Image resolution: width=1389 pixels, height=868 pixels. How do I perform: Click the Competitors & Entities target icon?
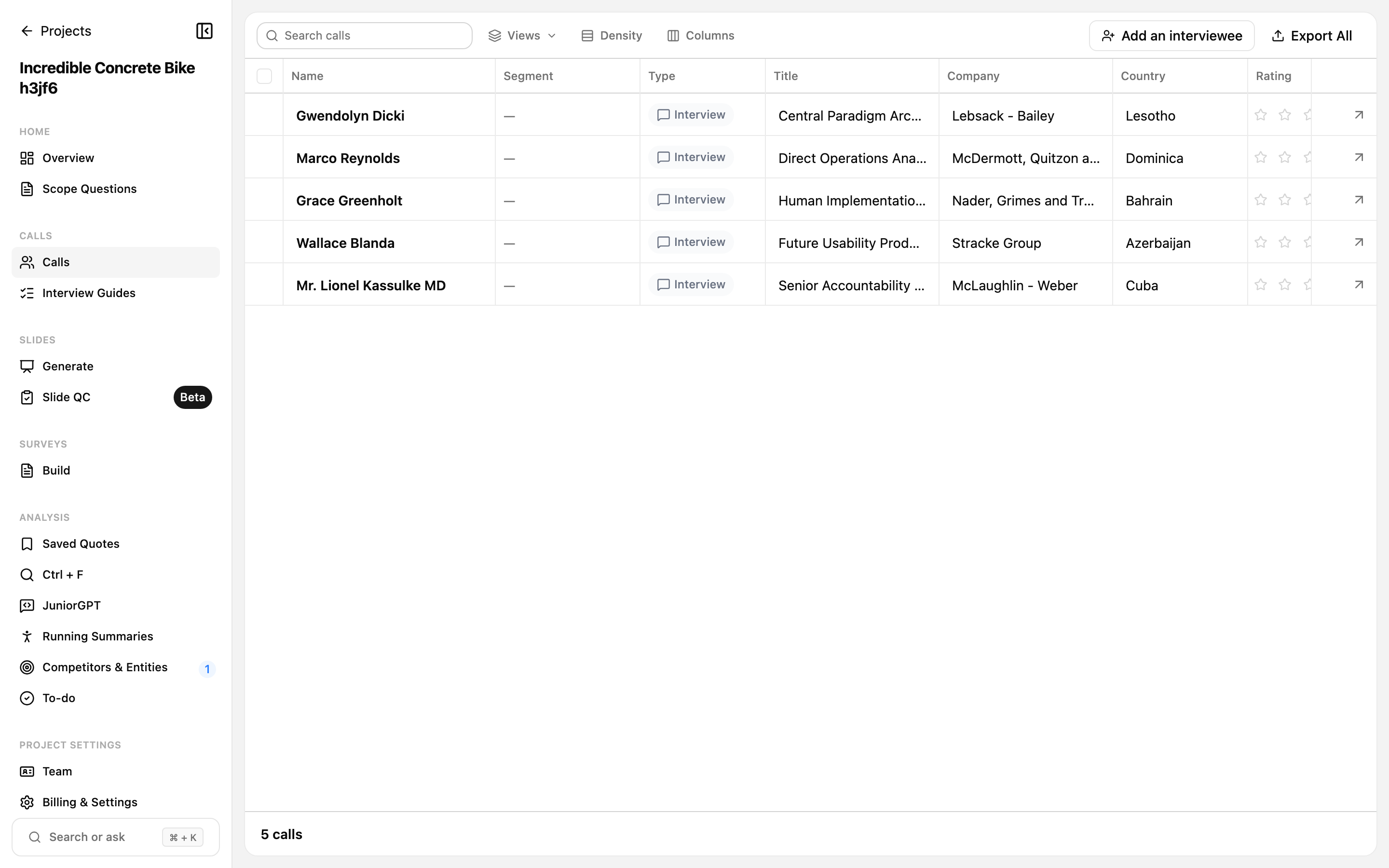pos(27,667)
